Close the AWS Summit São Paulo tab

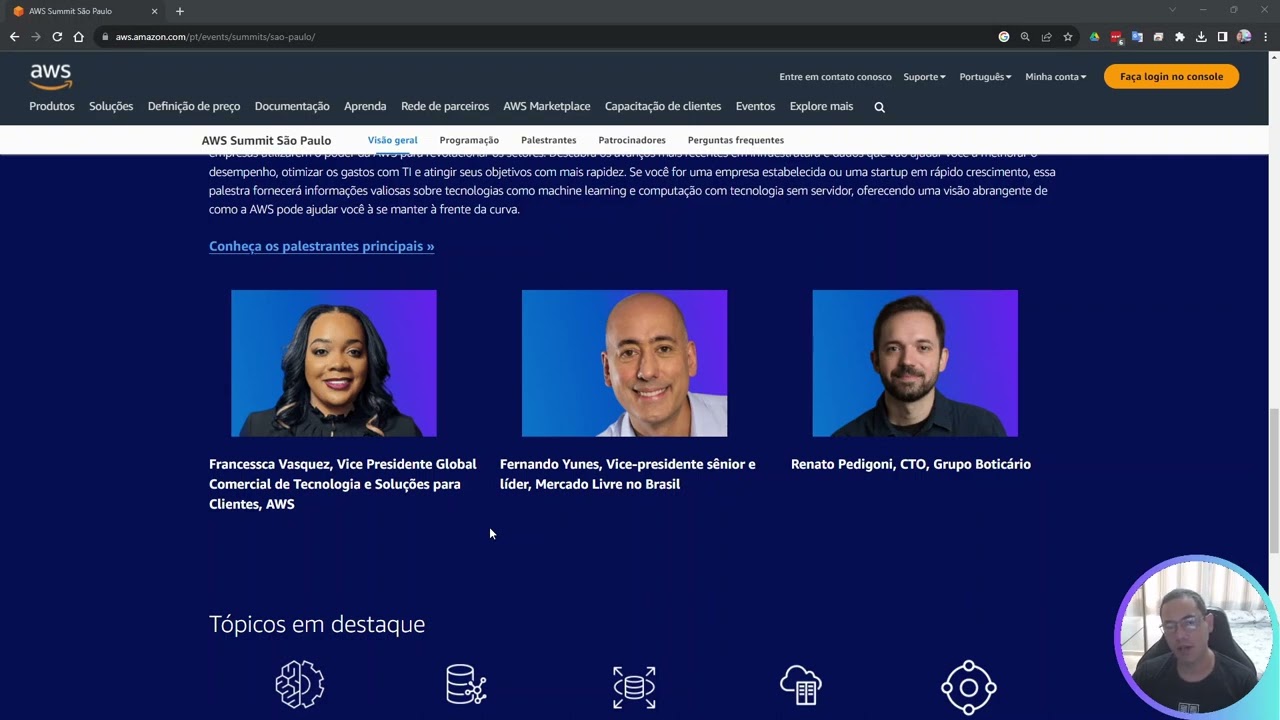point(154,11)
